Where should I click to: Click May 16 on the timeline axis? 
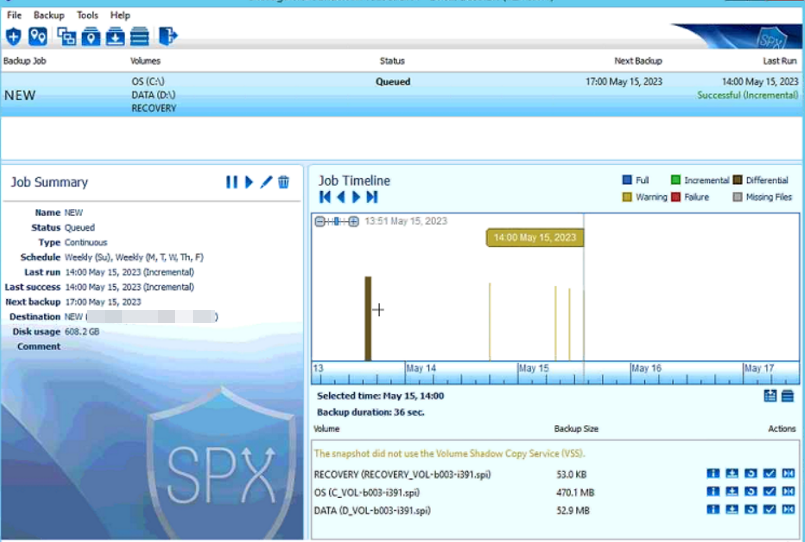(x=646, y=368)
